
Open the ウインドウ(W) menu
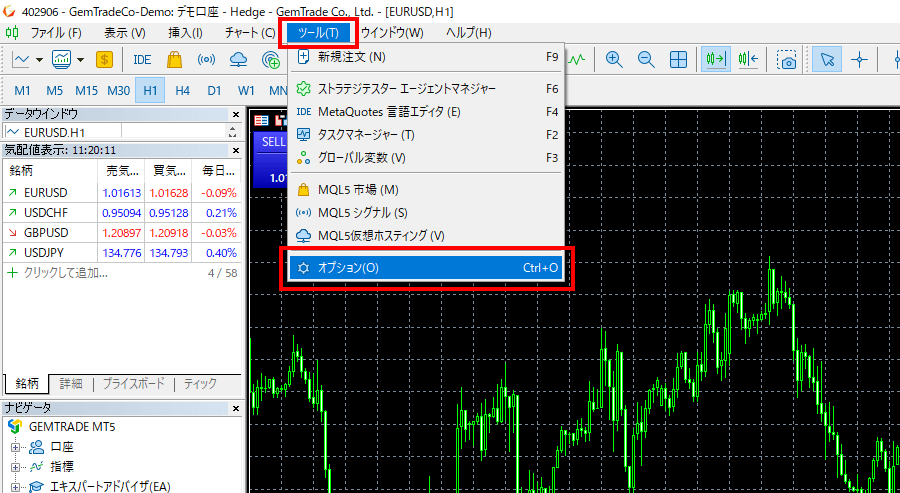tap(393, 33)
